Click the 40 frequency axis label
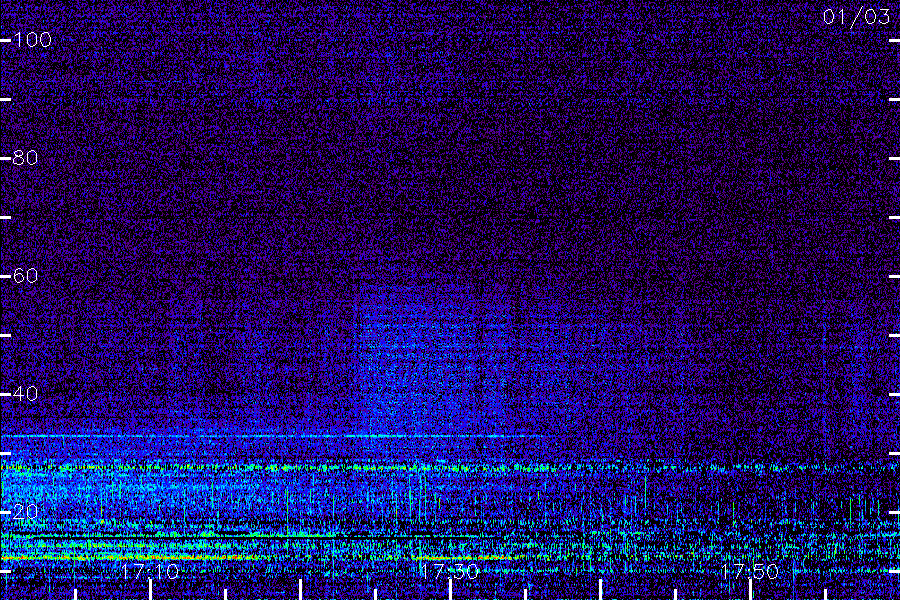Image resolution: width=900 pixels, height=600 pixels. [25, 393]
